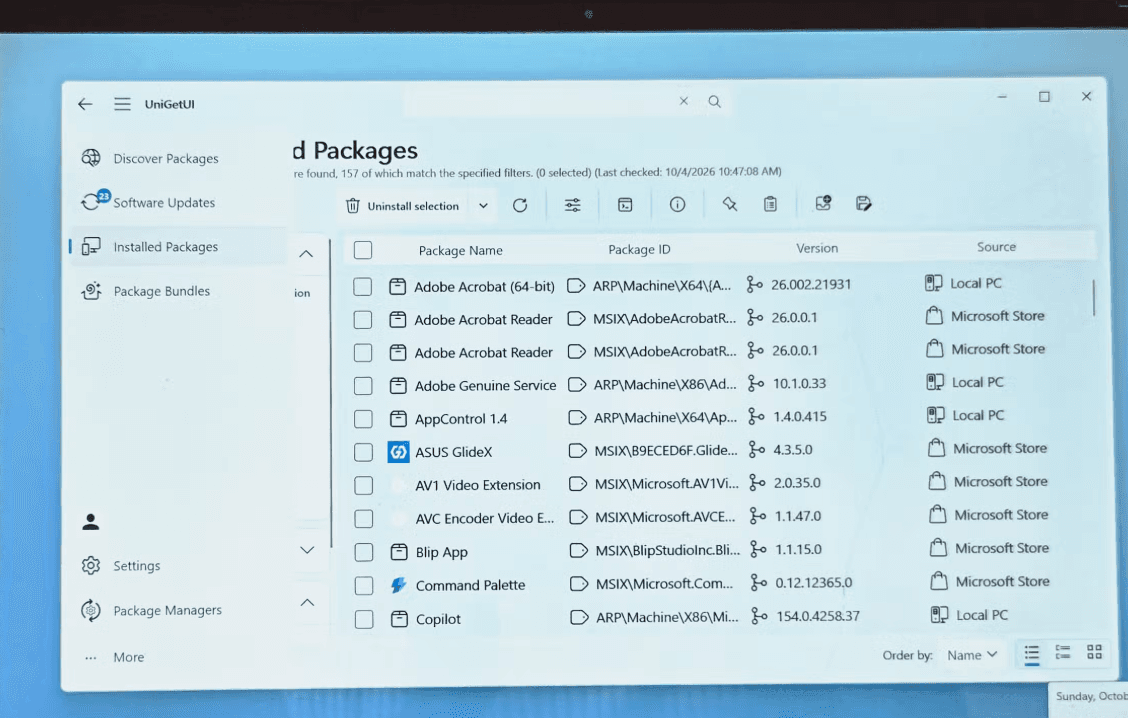
Task: Click the magnifier search icon
Action: pos(714,101)
